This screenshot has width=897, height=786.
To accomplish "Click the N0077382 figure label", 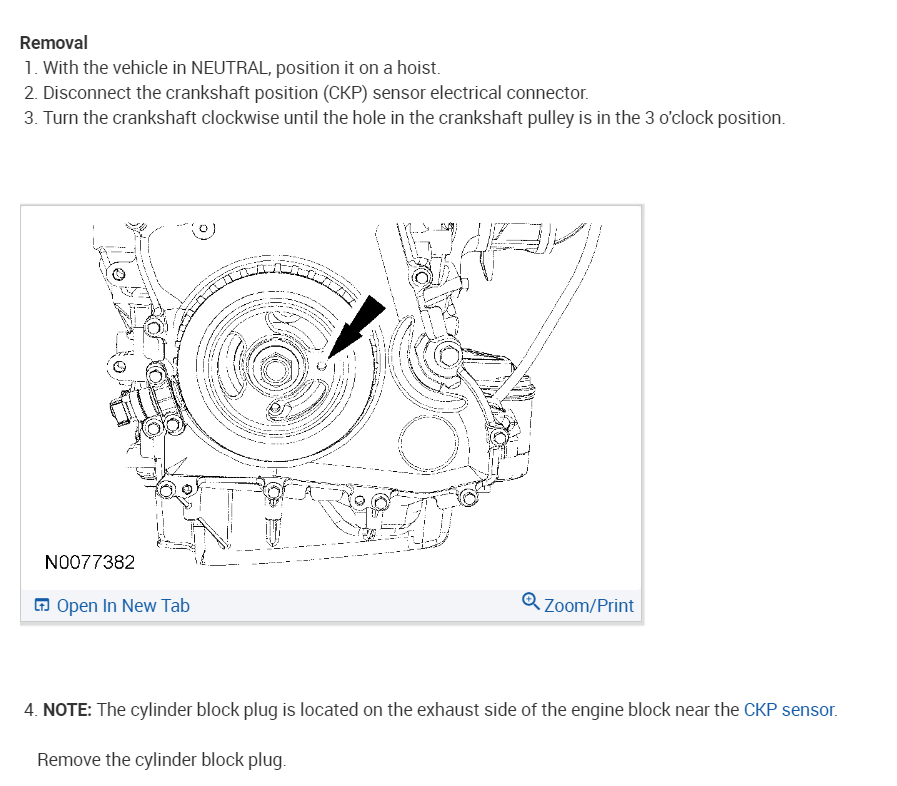I will point(90,563).
